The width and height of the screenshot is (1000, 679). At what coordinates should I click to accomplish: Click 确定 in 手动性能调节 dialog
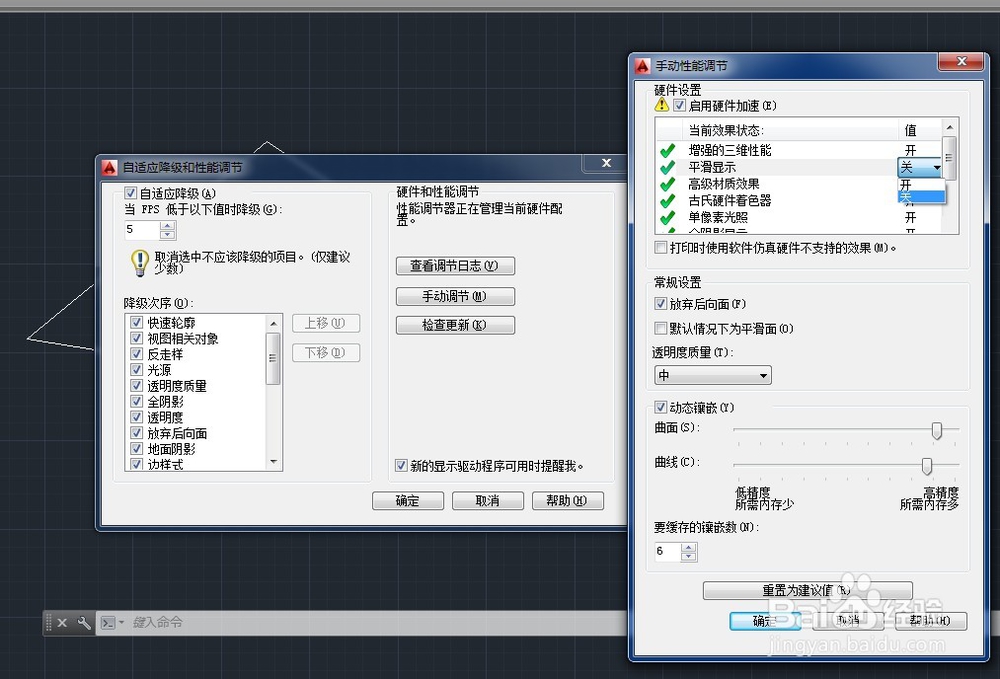(765, 620)
